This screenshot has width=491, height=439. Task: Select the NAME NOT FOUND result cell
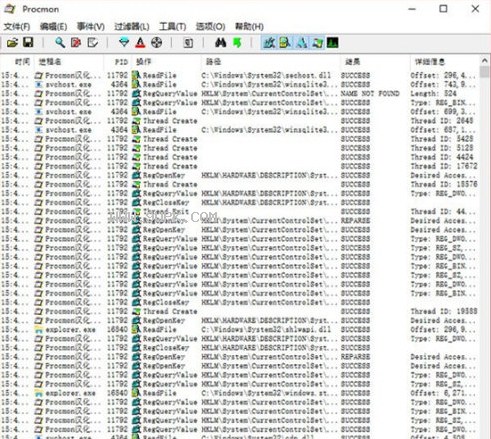pos(370,93)
